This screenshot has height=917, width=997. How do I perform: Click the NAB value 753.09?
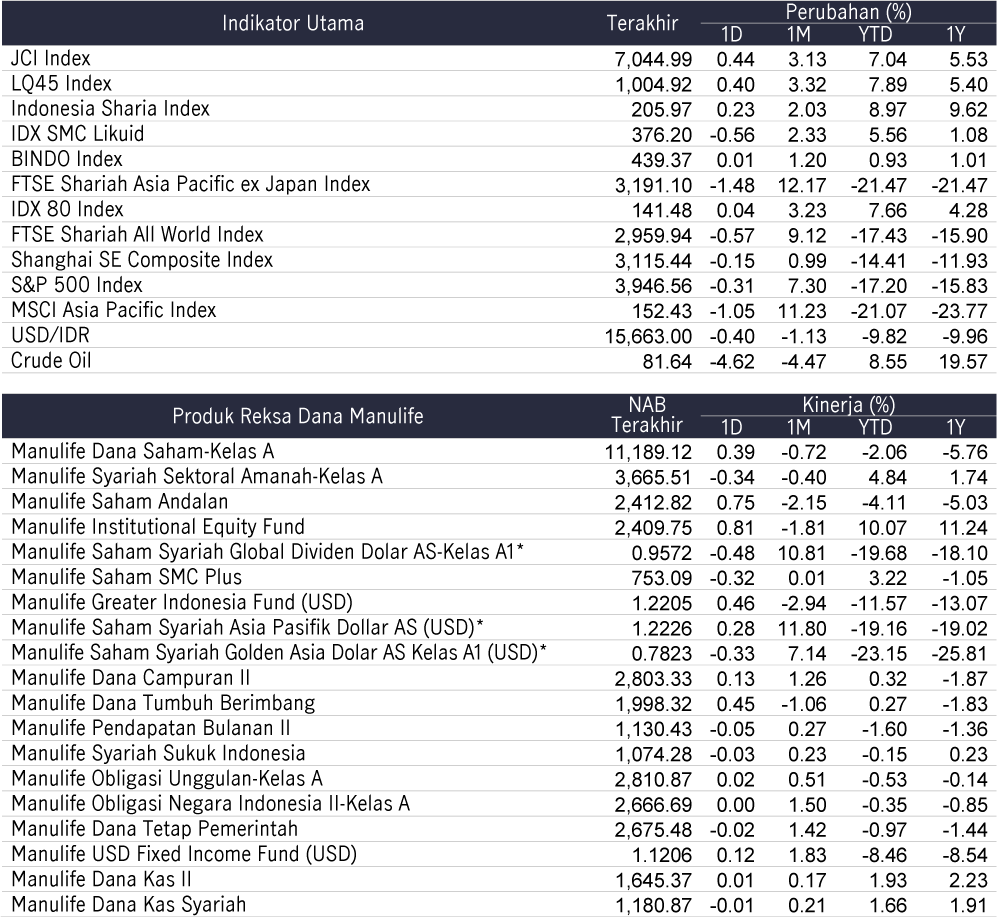[x=661, y=578]
